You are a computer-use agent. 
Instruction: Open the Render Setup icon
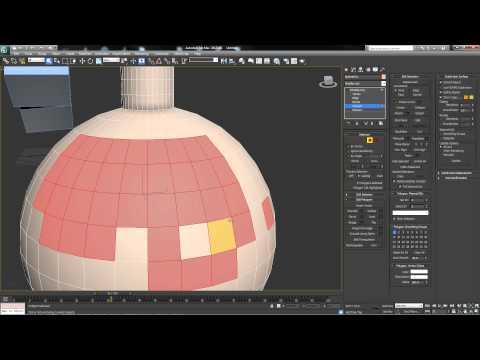pyautogui.click(x=286, y=61)
